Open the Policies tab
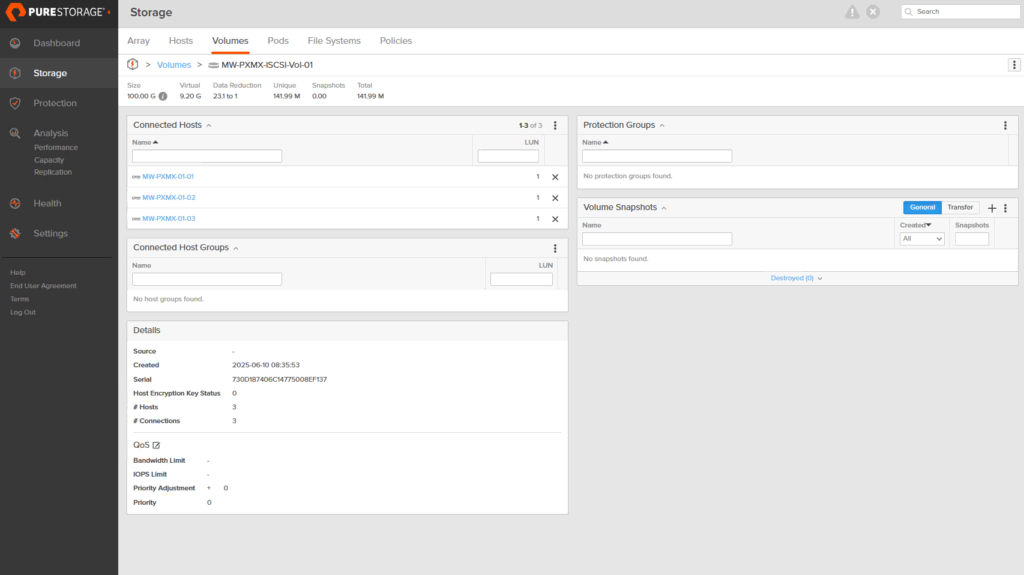 [396, 41]
